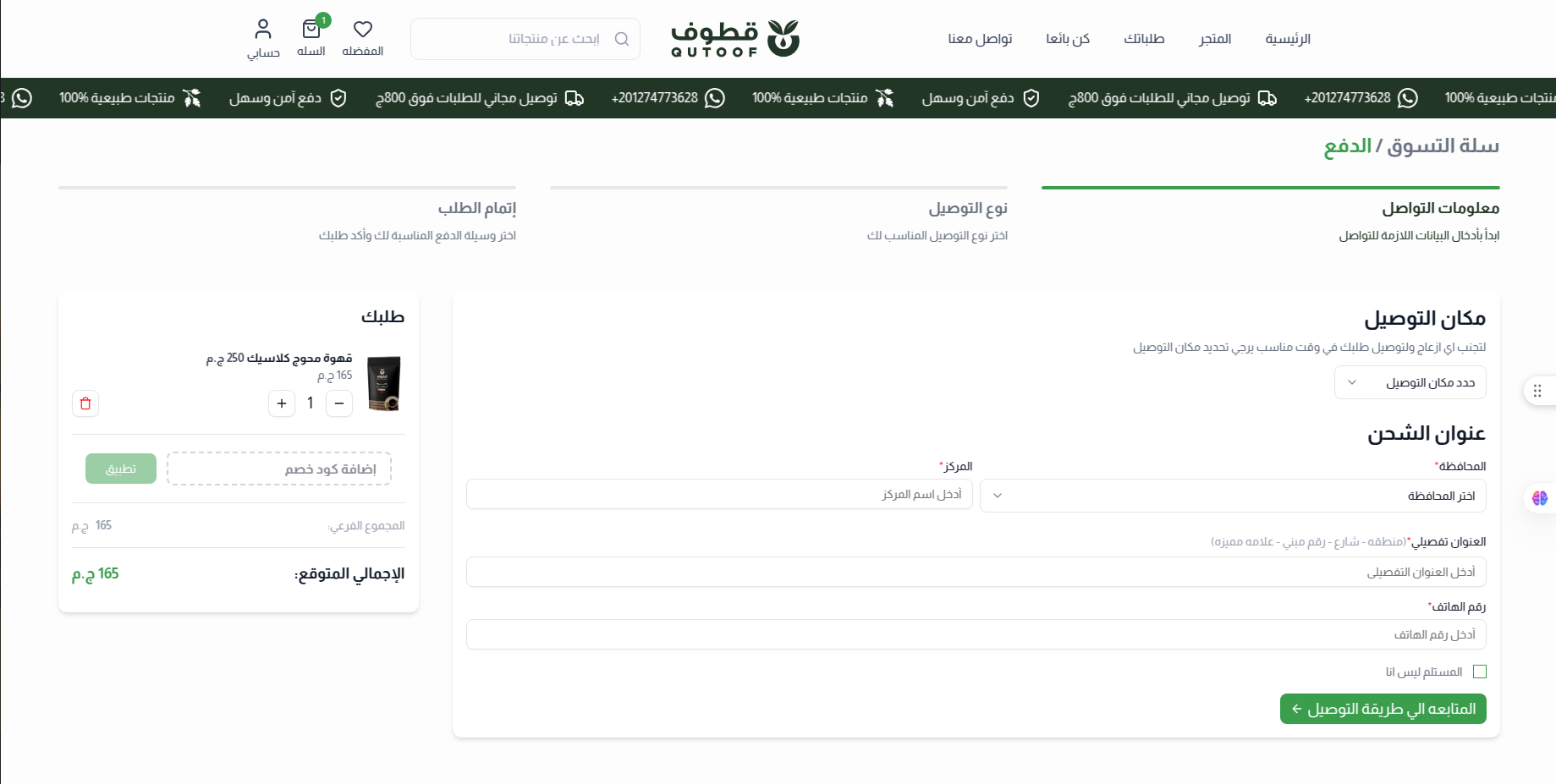Click the coffee product thumbnail image

pos(384,383)
